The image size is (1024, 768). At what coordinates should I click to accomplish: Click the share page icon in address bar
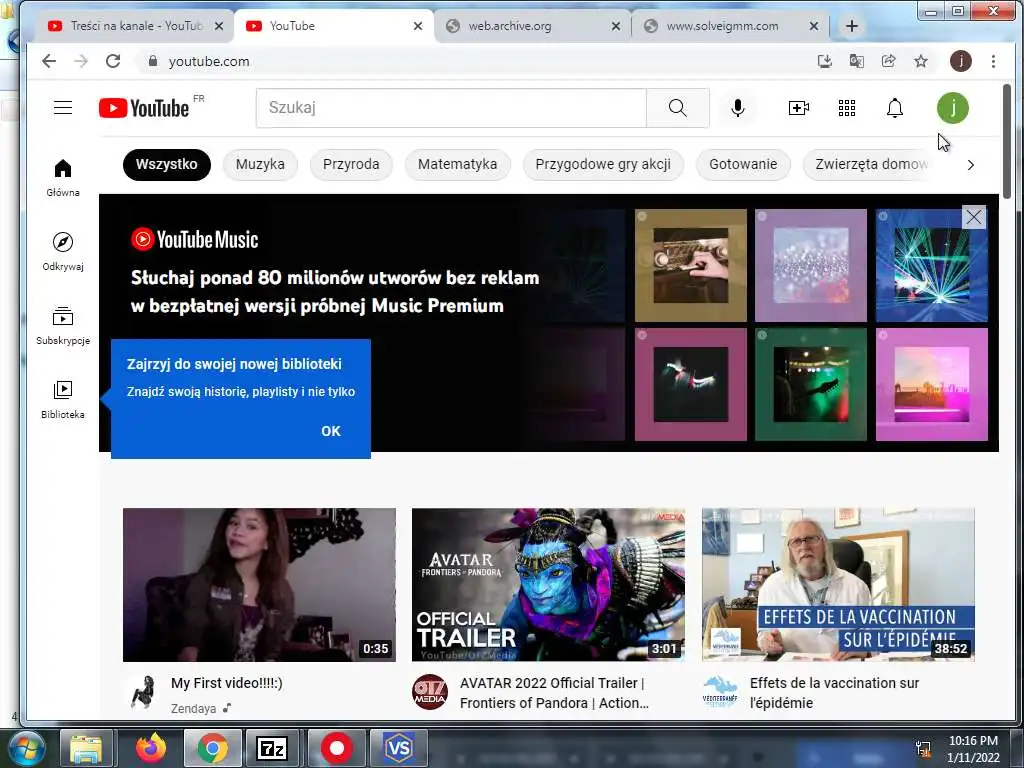[889, 61]
